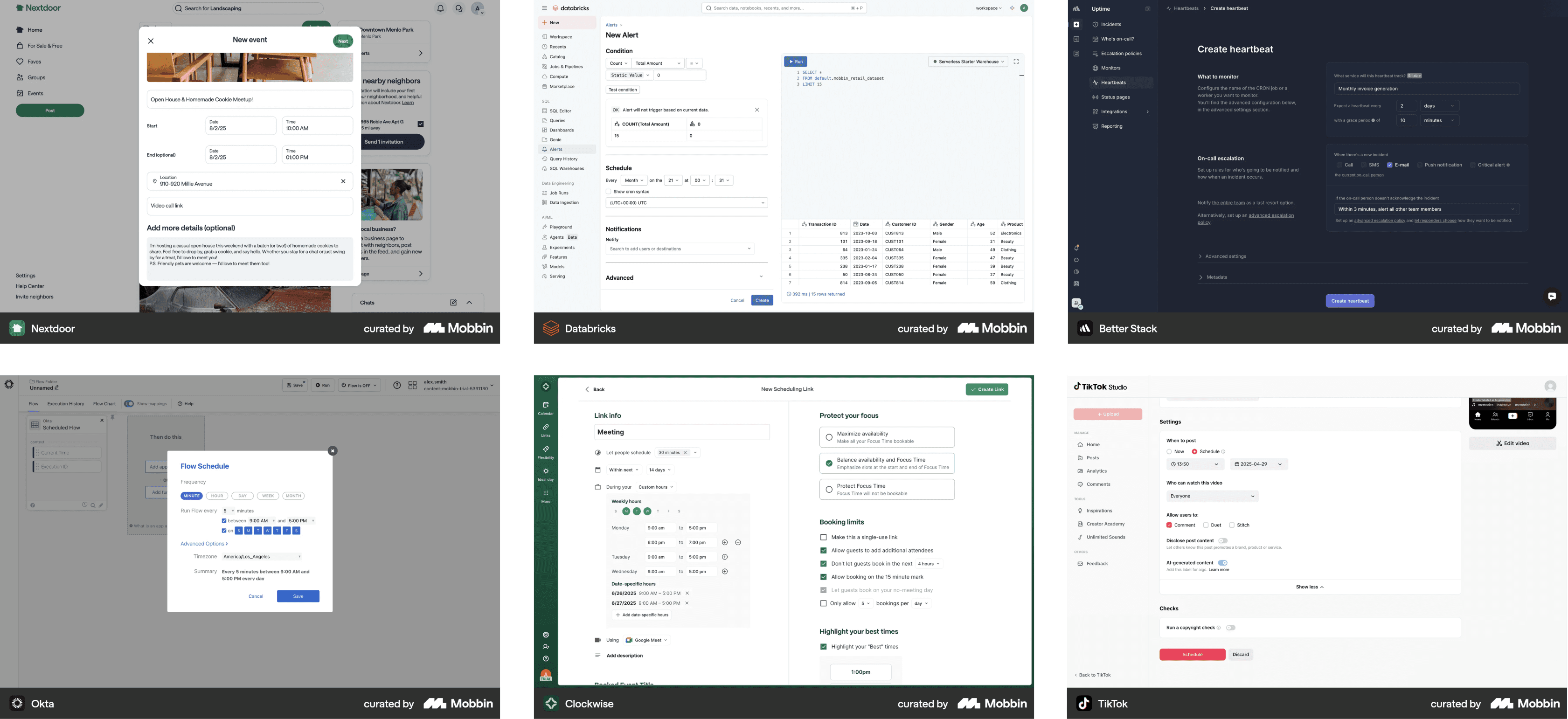Open the Okta help question mark icon
1568x719 pixels.
point(397,385)
